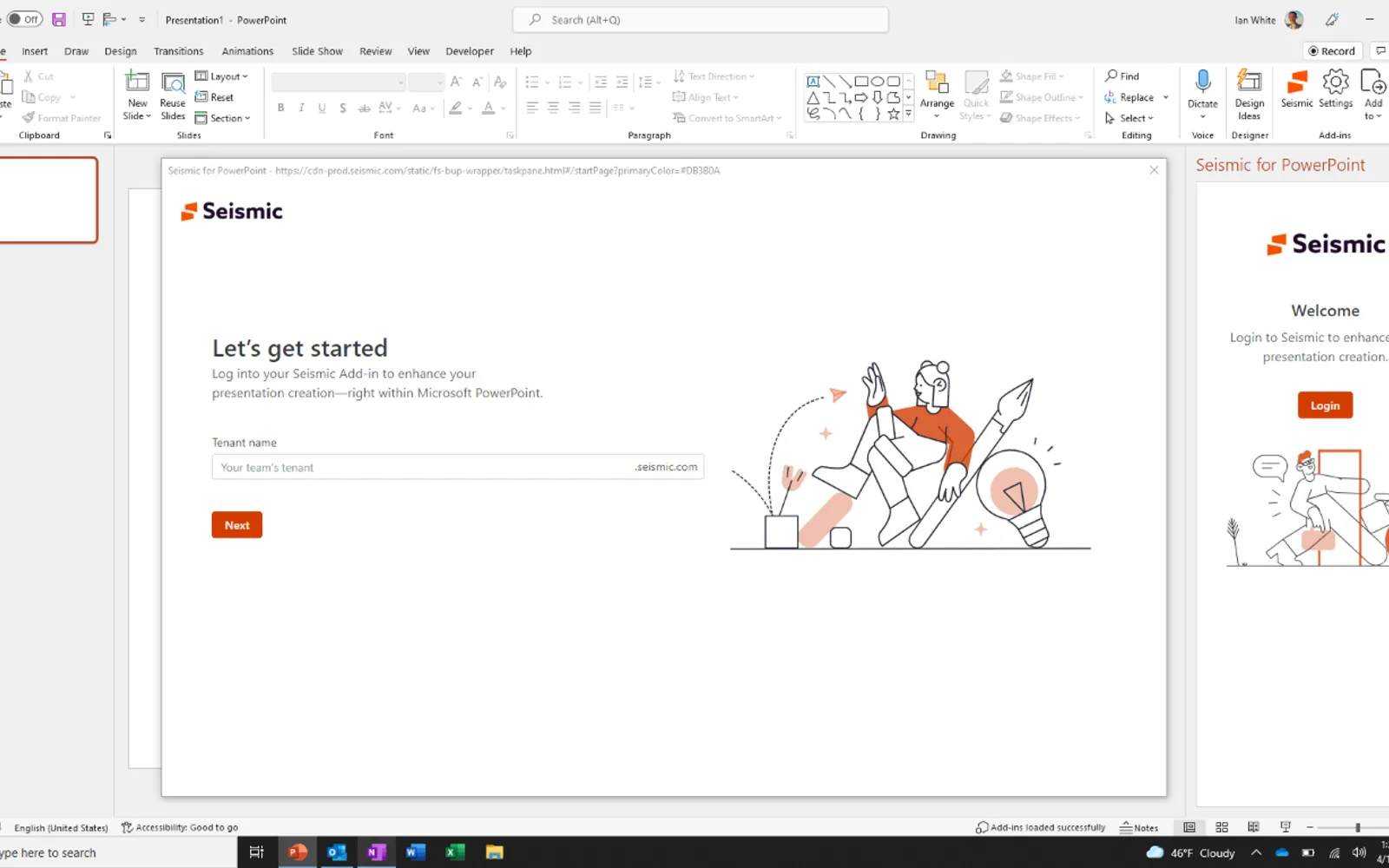The height and width of the screenshot is (868, 1389).
Task: Open Outlook from the taskbar
Action: [336, 852]
